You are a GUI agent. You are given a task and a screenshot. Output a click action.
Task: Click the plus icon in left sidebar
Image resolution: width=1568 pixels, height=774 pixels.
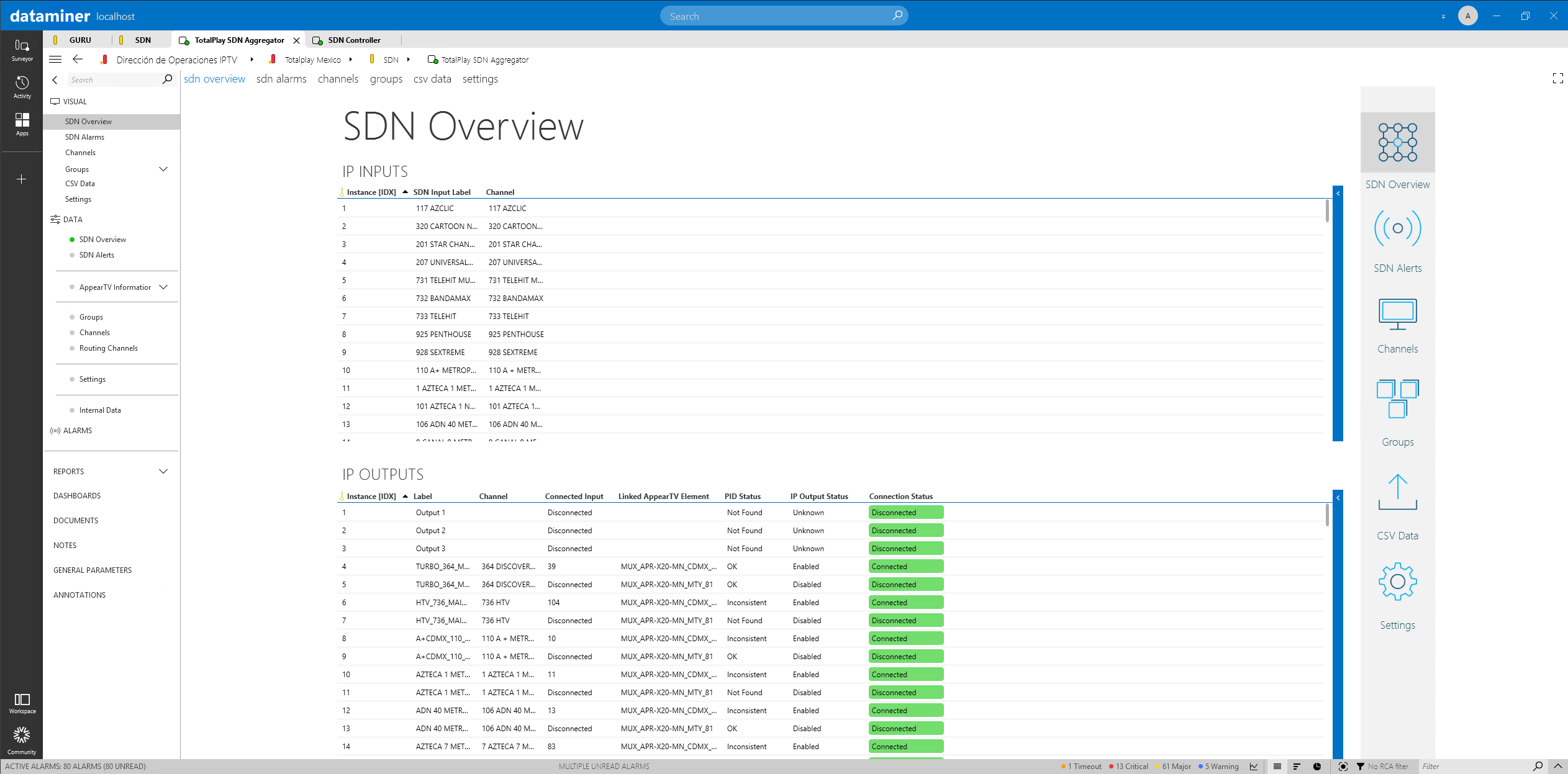click(x=22, y=179)
